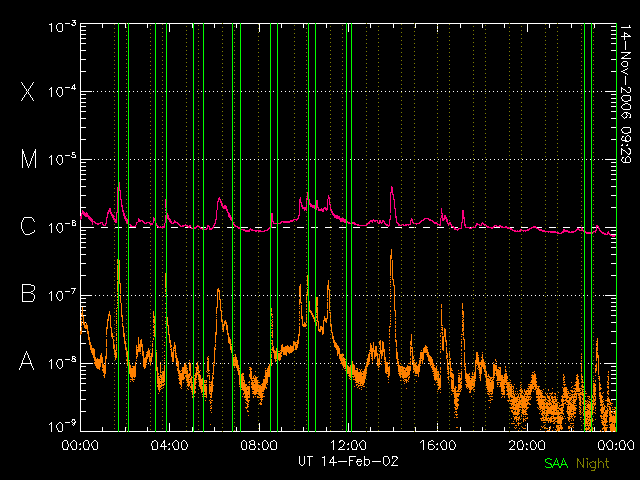Click the Night legend label
The height and width of the screenshot is (480, 640).
593,464
